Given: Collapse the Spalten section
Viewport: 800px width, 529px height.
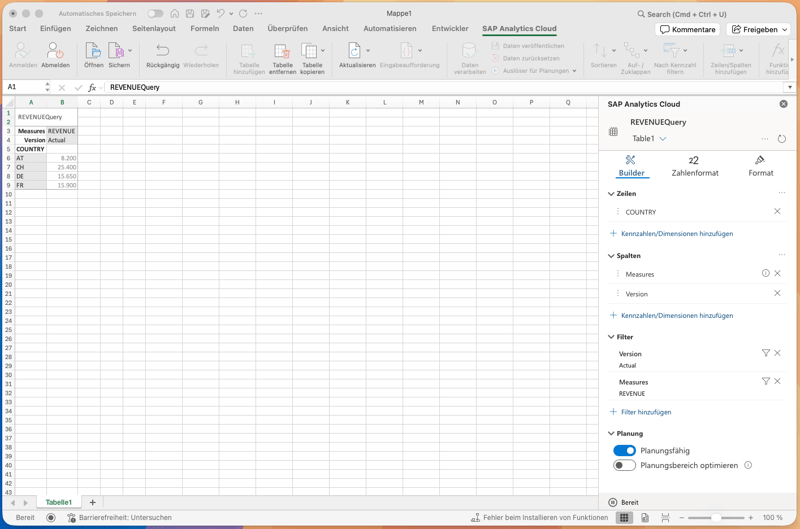Looking at the screenshot, I should [x=611, y=256].
